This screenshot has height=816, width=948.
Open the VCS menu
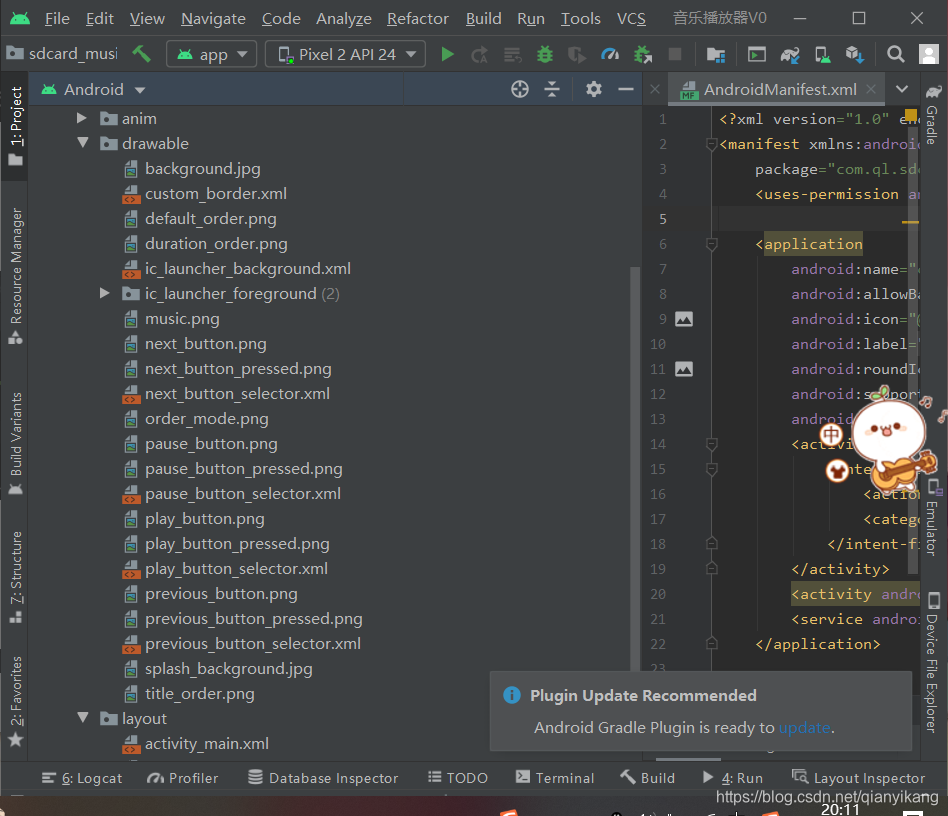pyautogui.click(x=631, y=19)
